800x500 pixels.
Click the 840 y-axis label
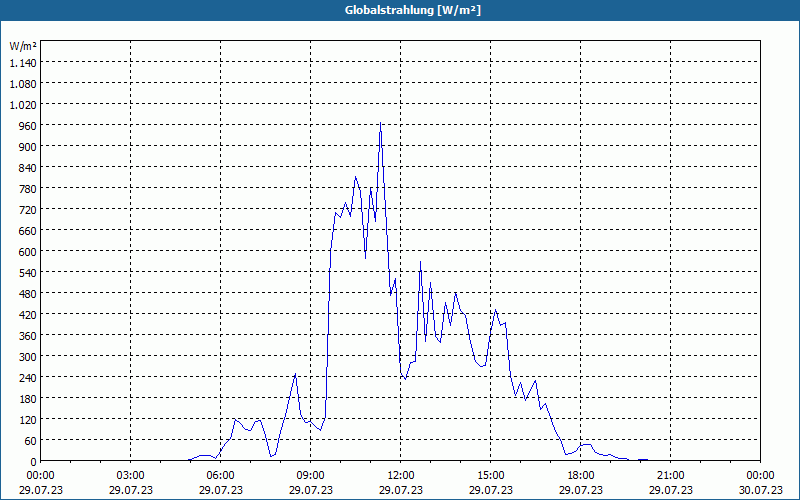(x=28, y=168)
